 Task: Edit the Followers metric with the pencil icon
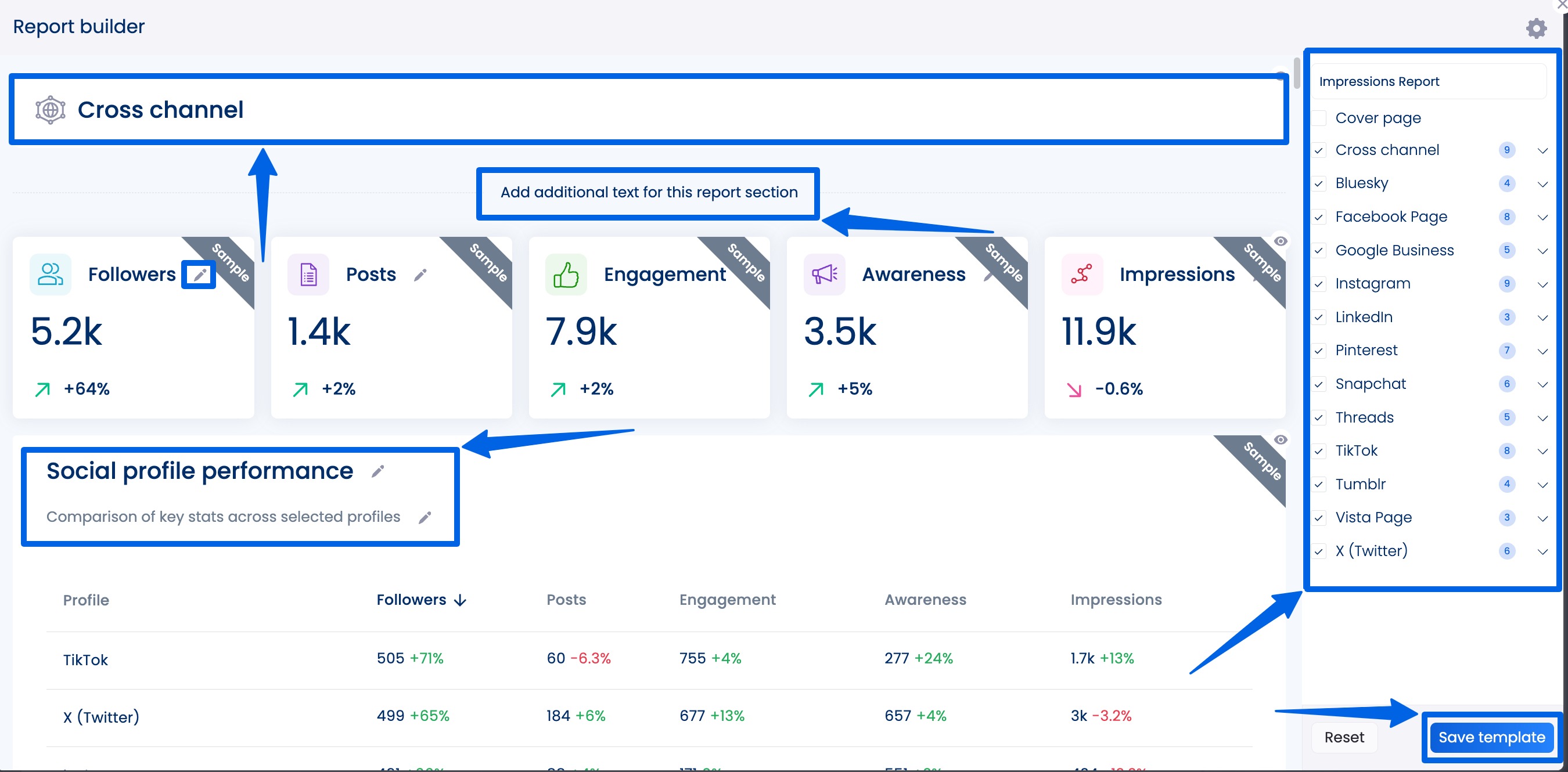(199, 274)
